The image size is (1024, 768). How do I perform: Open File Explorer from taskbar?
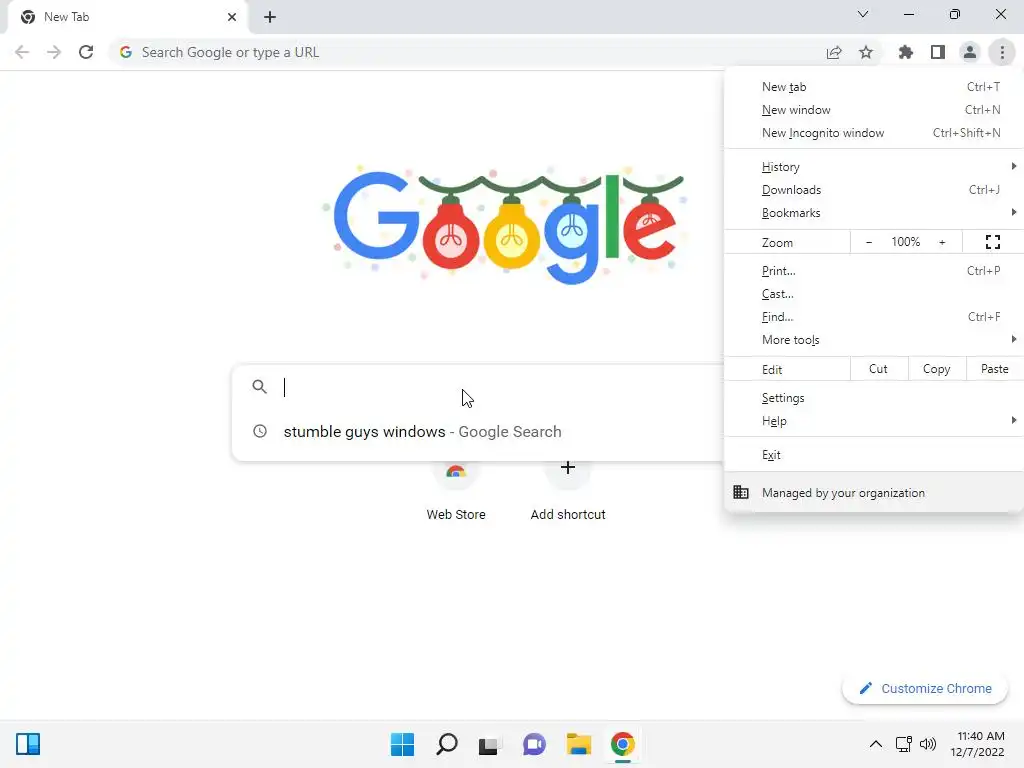pyautogui.click(x=579, y=744)
